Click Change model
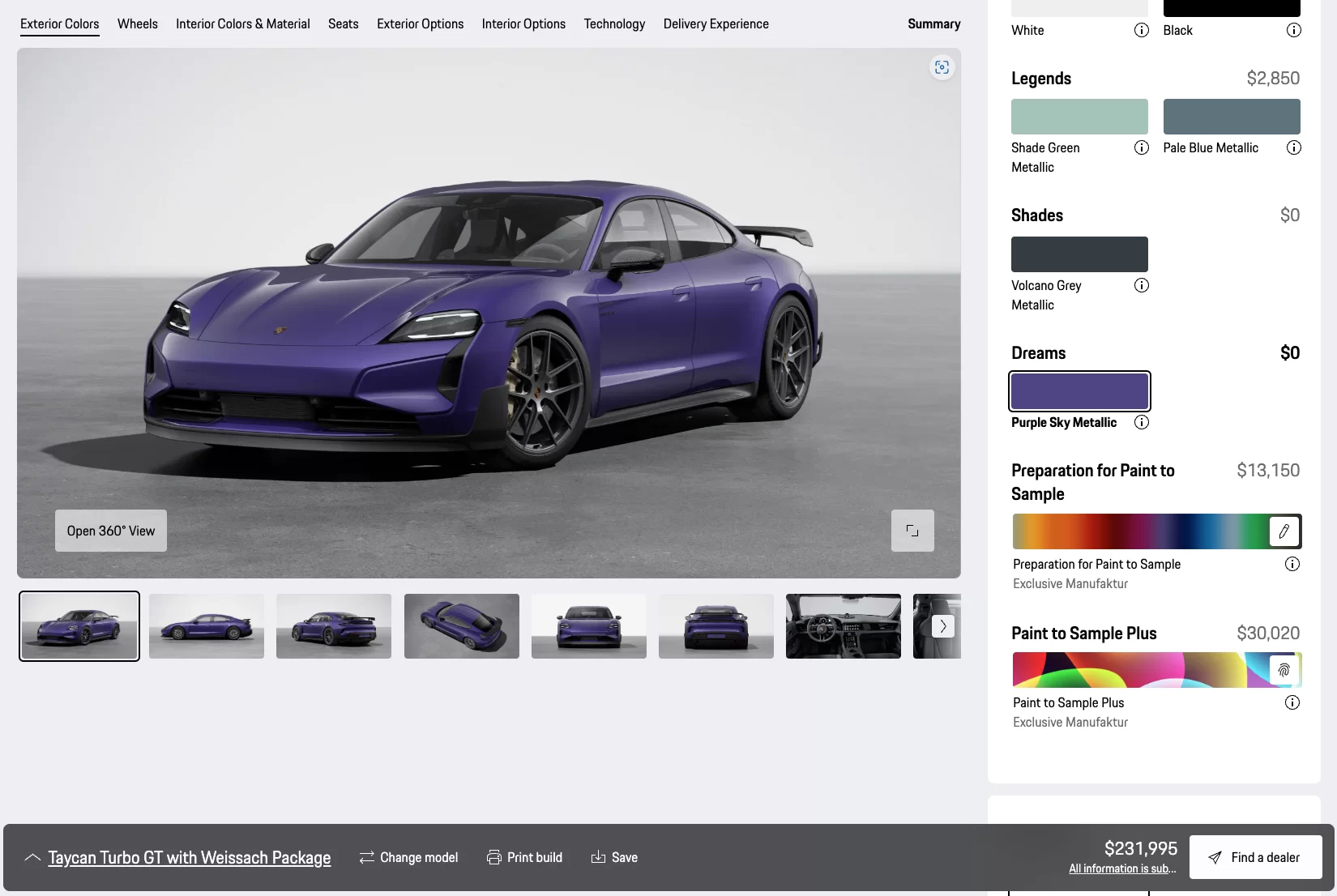 pyautogui.click(x=408, y=857)
